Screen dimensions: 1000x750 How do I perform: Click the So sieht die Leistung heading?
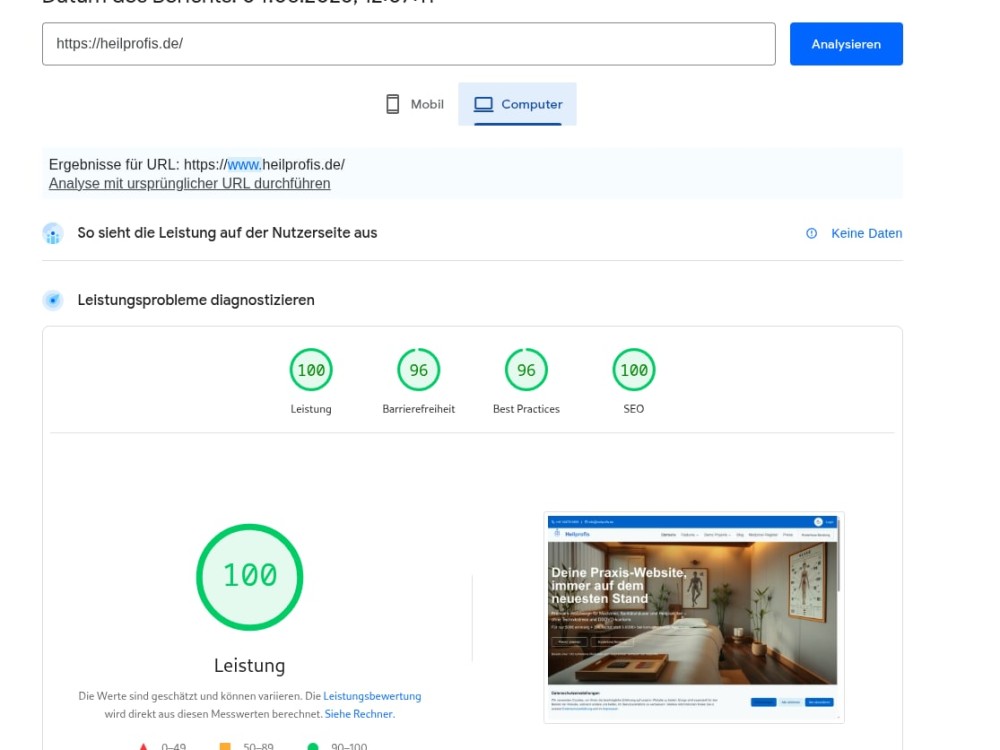(227, 233)
